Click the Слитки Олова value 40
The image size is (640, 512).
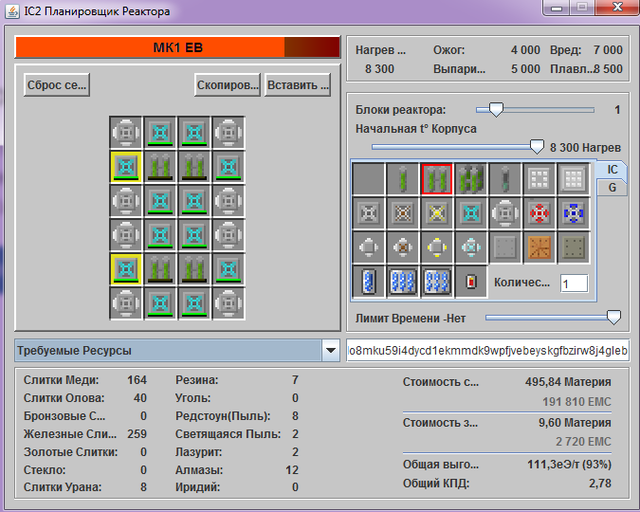140,398
